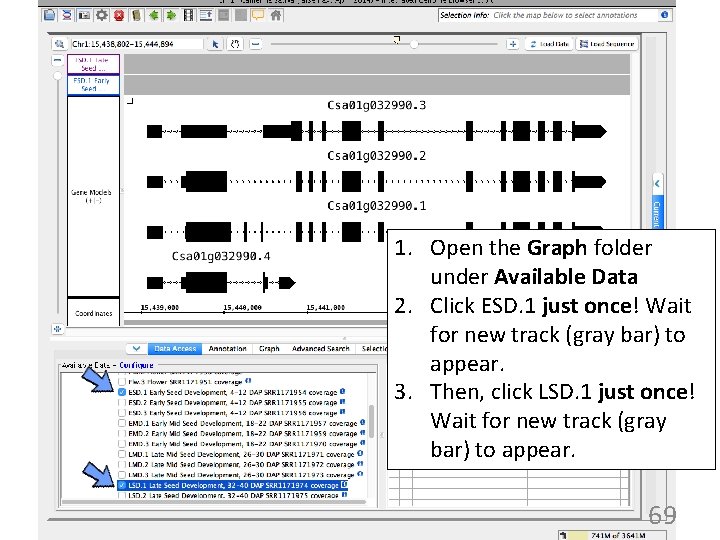Check ESD.2 Early Seed Development checkbox
Screen dimensions: 720x540
(x=122, y=402)
